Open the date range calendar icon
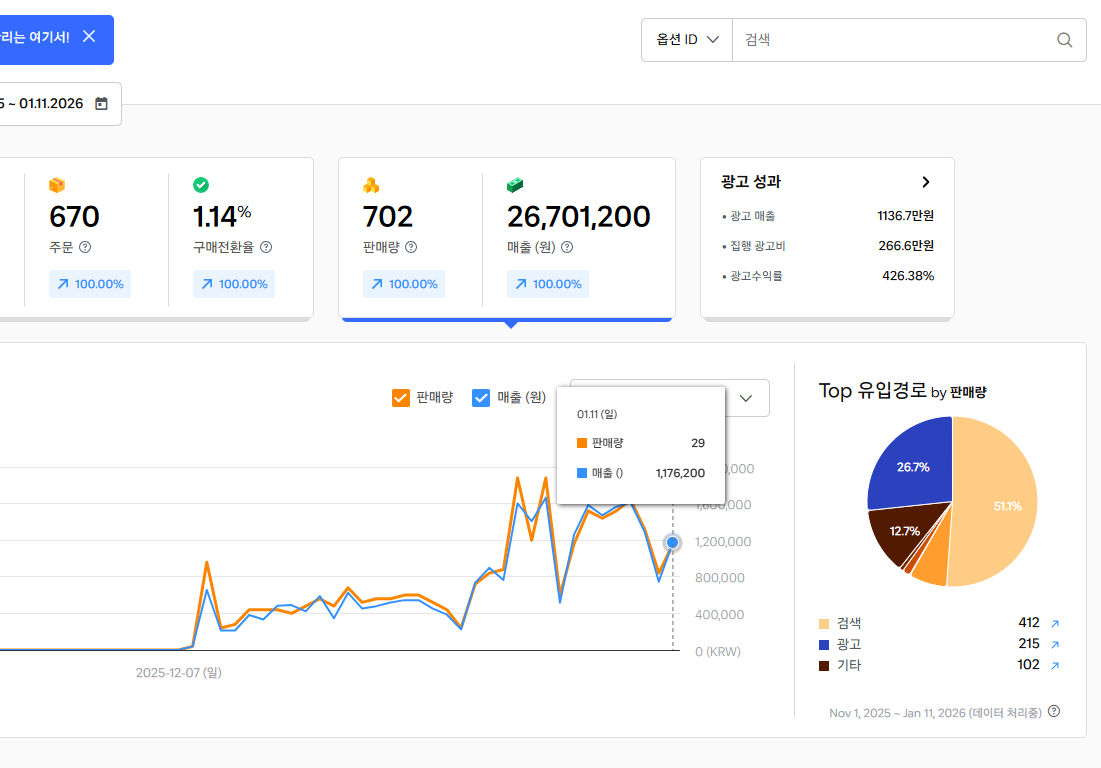 tap(101, 104)
